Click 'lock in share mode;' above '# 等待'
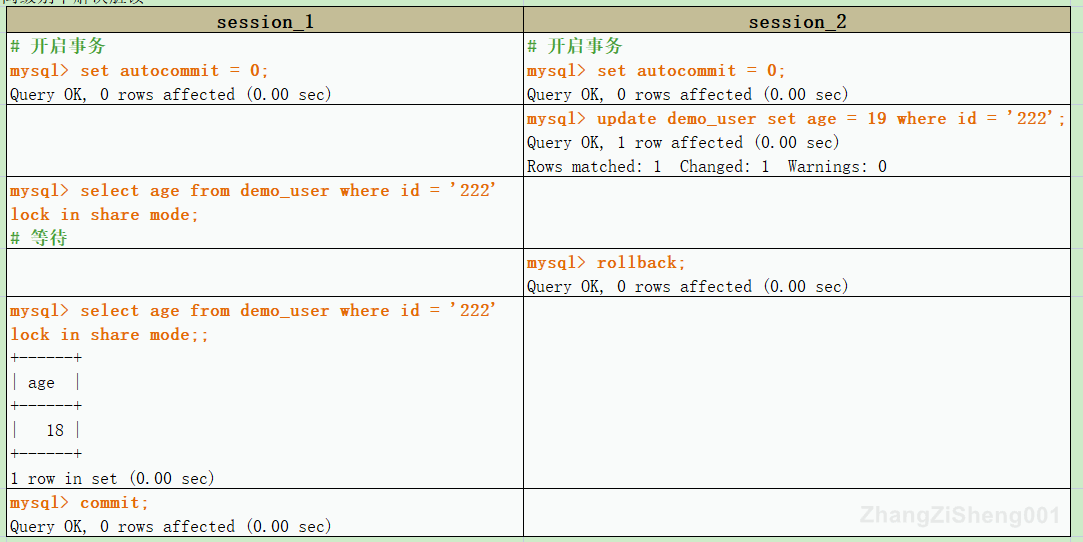 104,215
